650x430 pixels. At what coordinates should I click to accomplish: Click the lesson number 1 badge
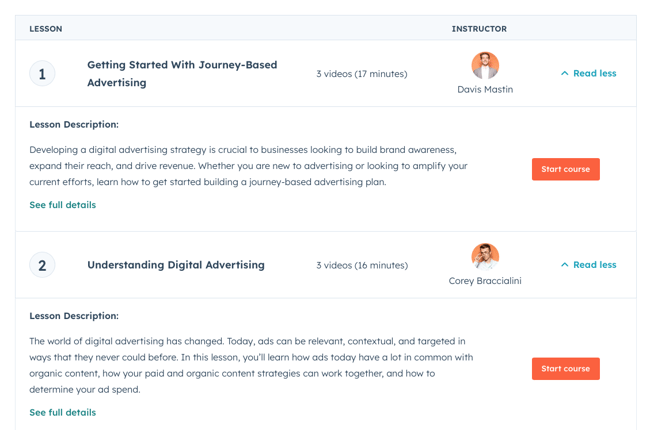[x=42, y=74]
